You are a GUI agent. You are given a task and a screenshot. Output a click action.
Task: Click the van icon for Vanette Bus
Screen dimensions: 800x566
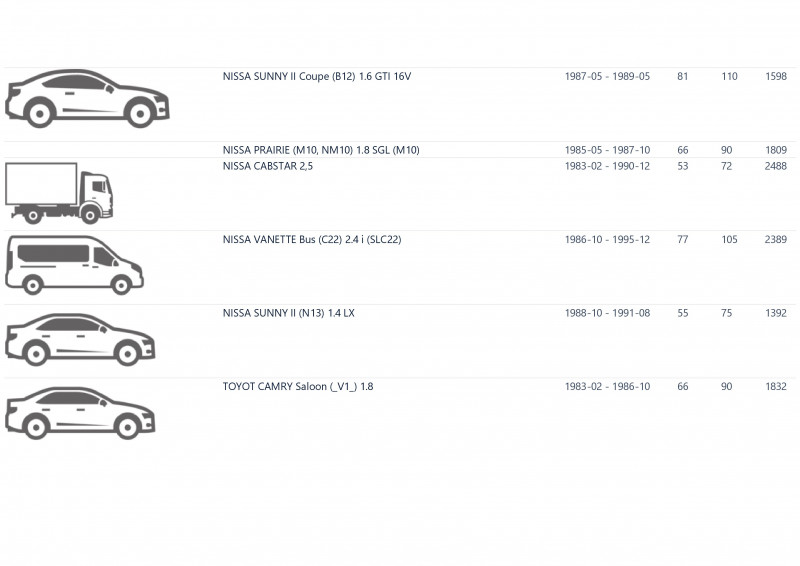point(74,265)
